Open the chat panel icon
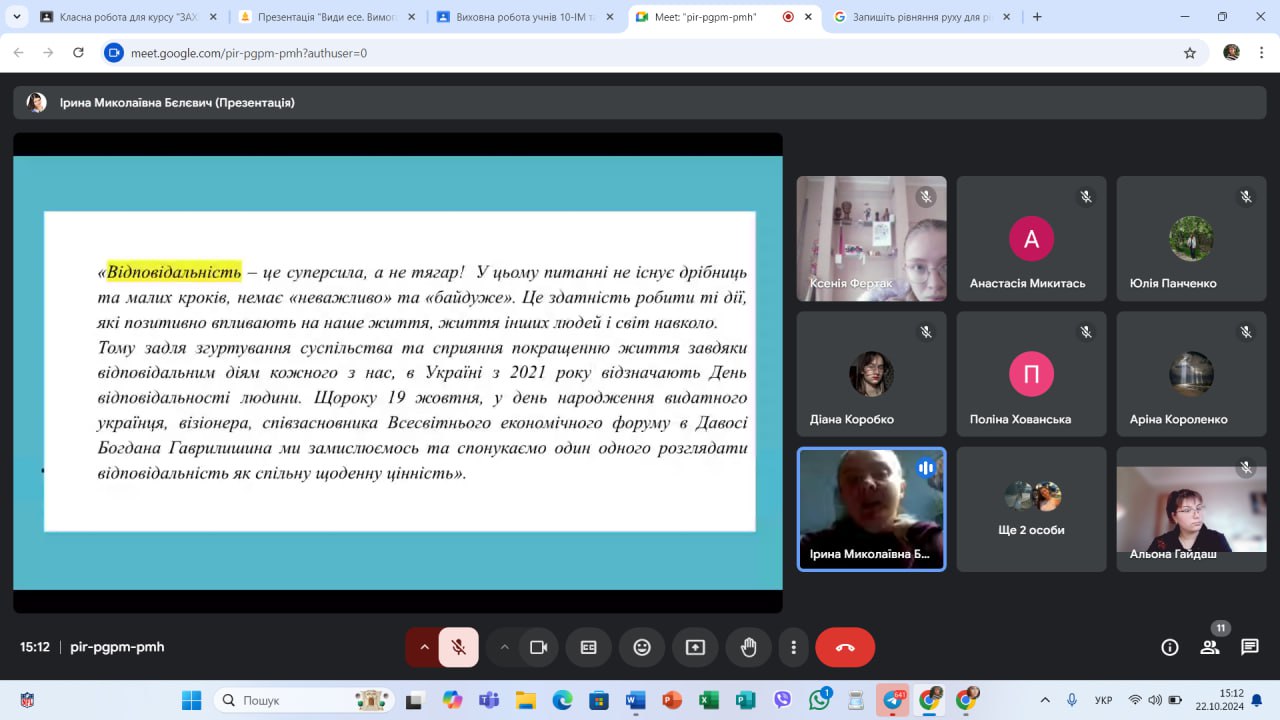The image size is (1280, 720). pos(1249,647)
